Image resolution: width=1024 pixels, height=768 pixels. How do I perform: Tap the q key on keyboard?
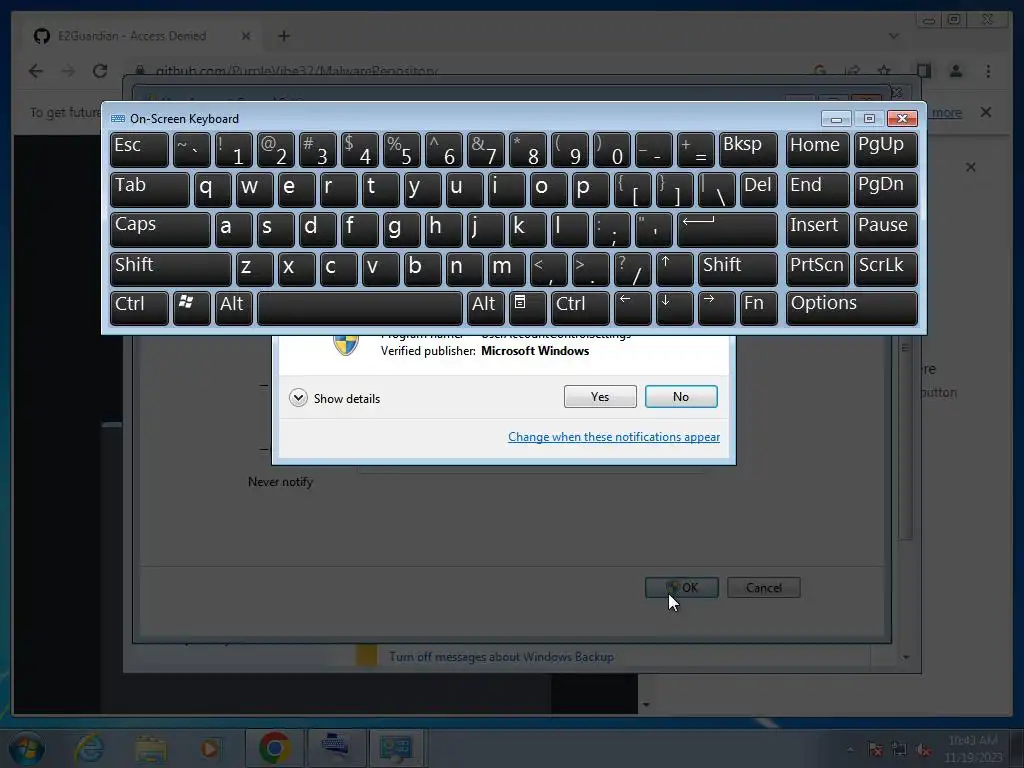pyautogui.click(x=212, y=189)
